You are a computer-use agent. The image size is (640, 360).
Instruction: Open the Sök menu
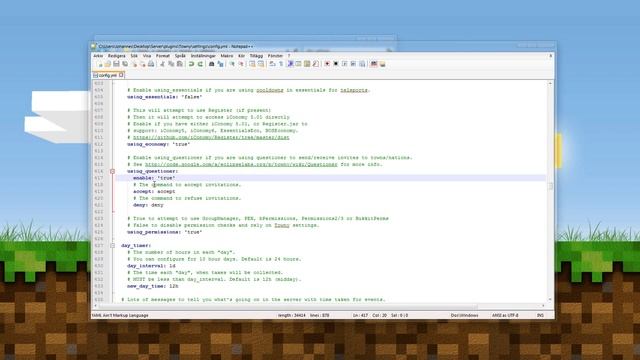134,56
